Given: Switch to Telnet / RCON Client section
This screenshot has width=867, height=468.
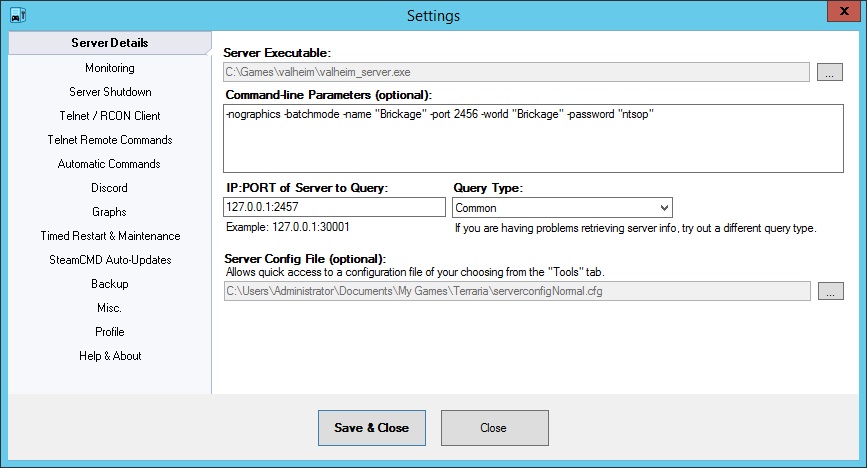Looking at the screenshot, I should [x=110, y=116].
